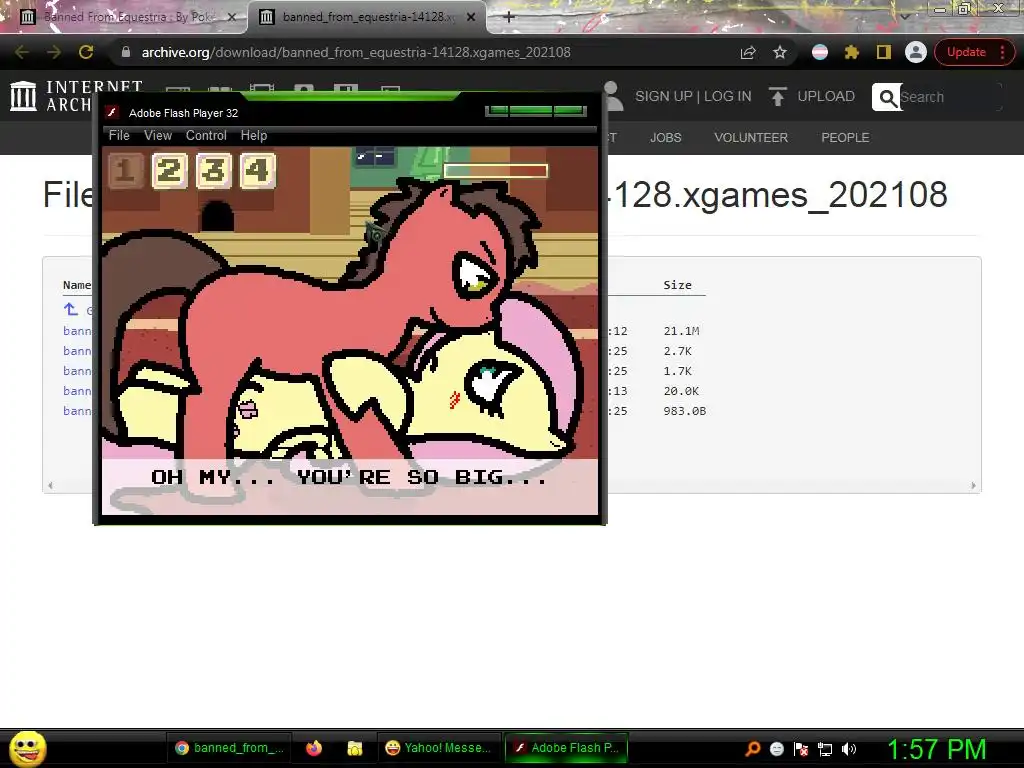Click the network tray icon
This screenshot has width=1024, height=768.
825,749
